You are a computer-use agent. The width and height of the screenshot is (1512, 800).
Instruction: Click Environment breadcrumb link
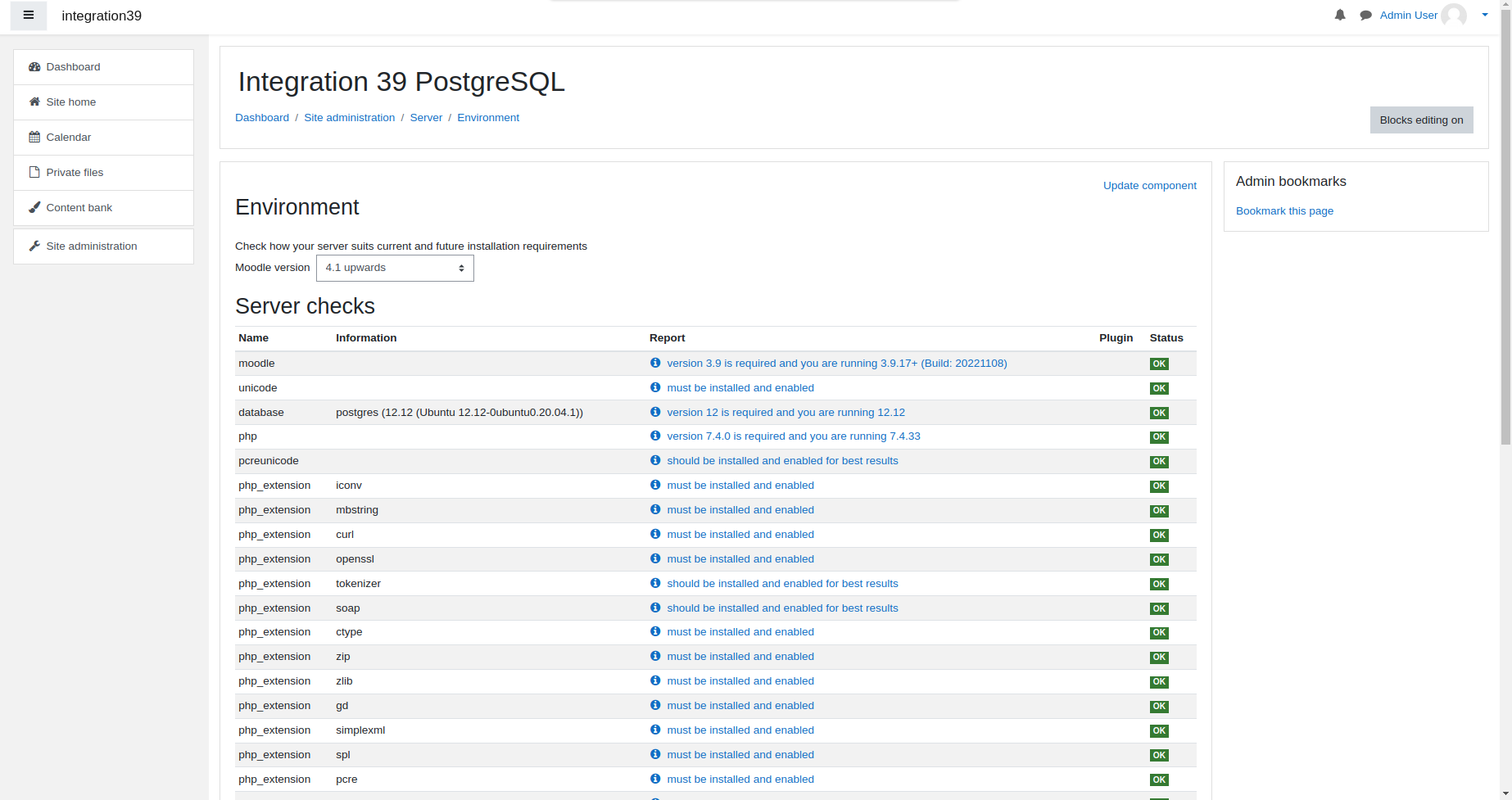tap(488, 118)
